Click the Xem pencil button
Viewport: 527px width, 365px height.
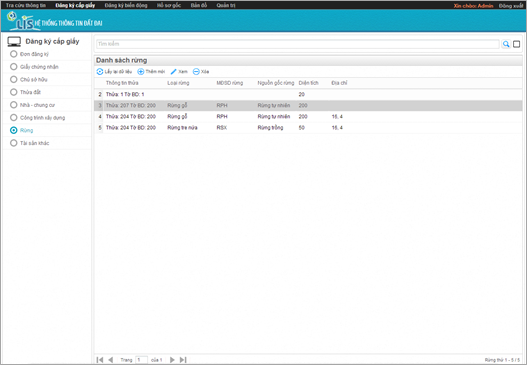point(179,72)
